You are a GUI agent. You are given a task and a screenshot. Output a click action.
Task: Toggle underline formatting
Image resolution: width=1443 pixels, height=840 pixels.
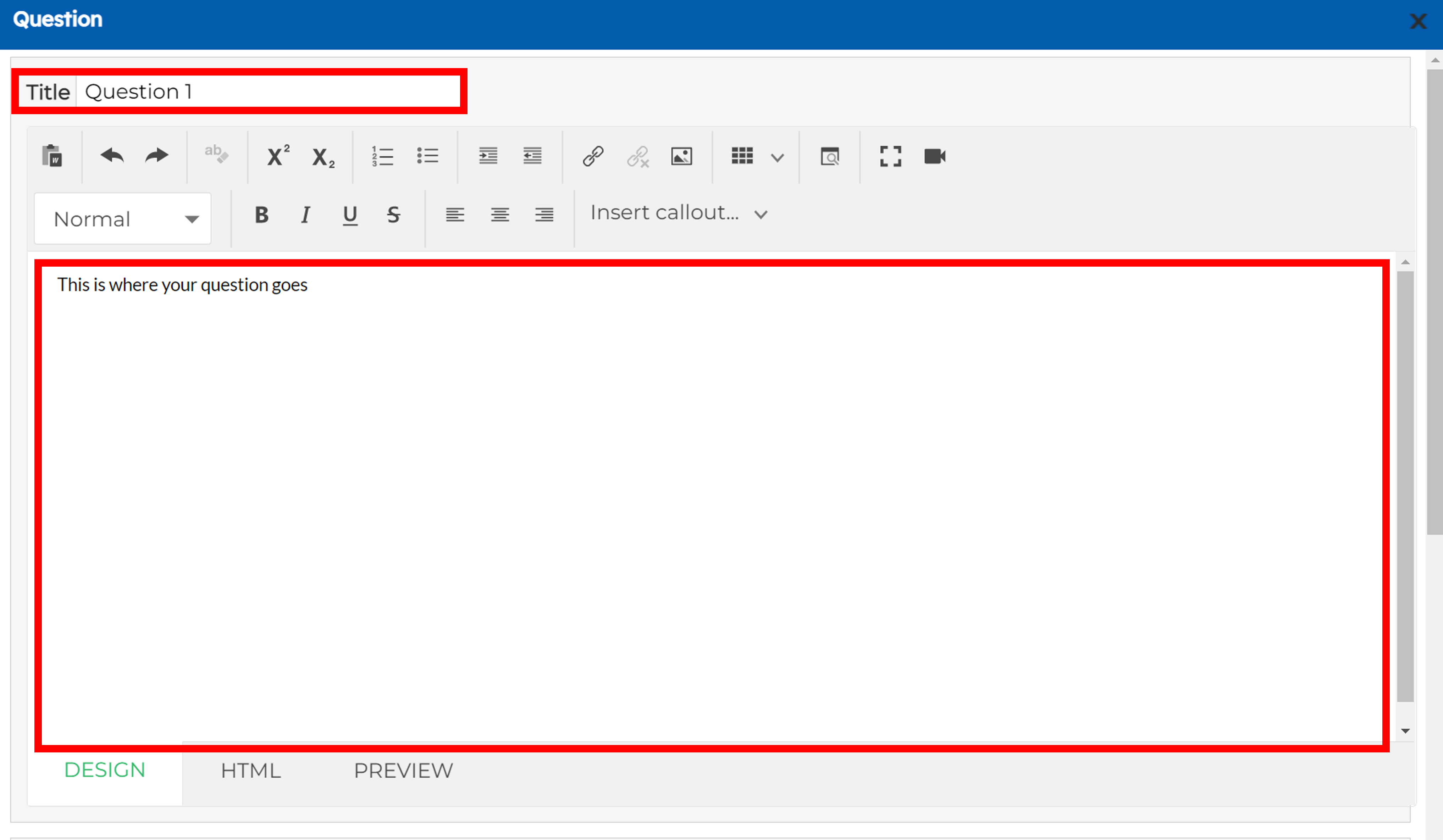tap(350, 215)
